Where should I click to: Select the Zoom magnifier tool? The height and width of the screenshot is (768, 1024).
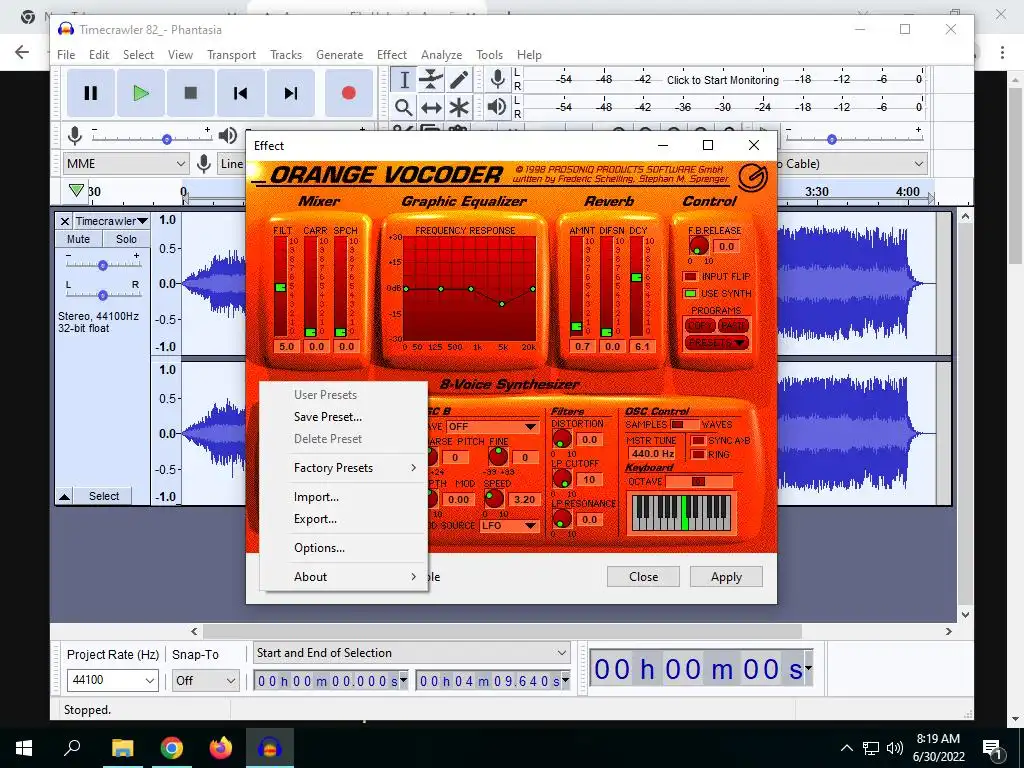pyautogui.click(x=404, y=107)
